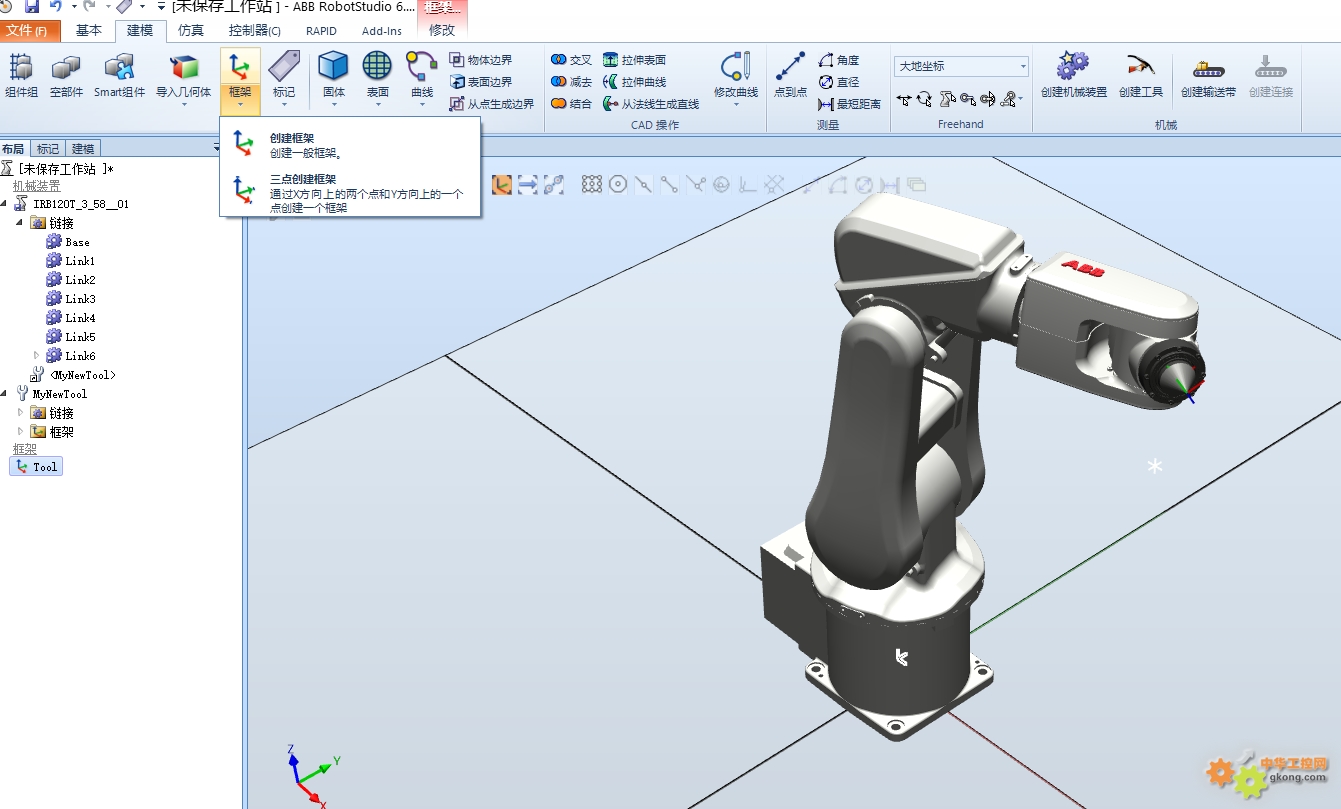Toggle Freehand move tool

pos(904,98)
